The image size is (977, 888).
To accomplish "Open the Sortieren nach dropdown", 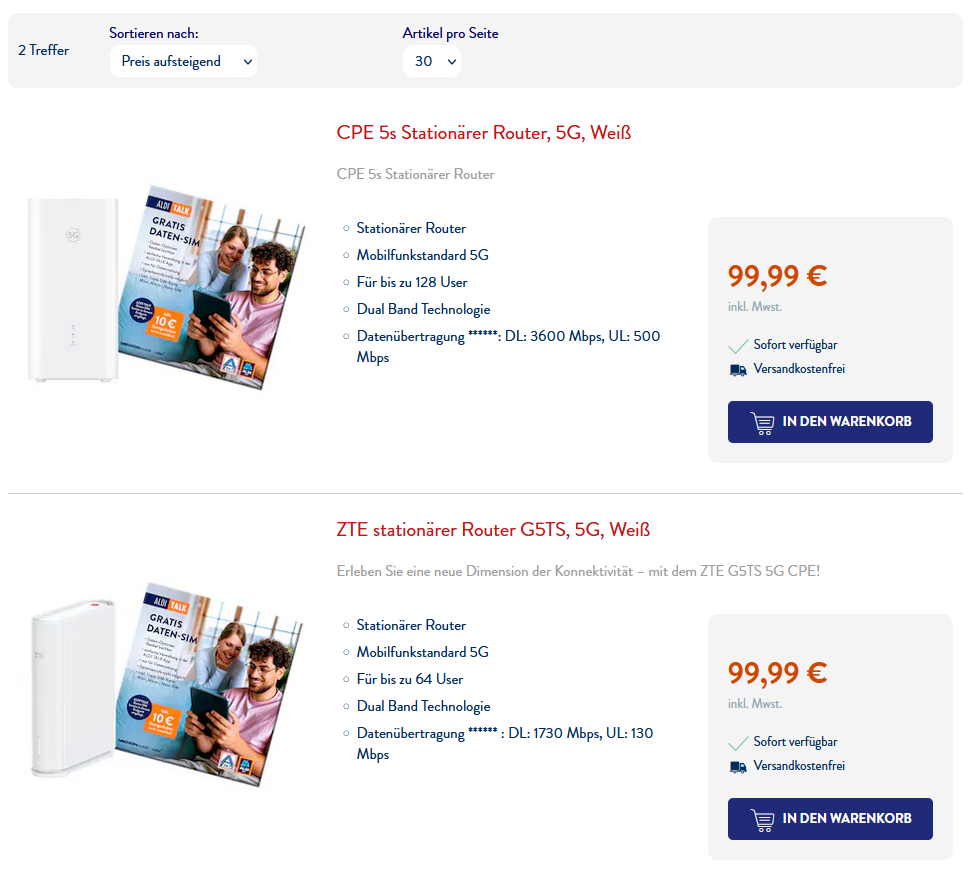I will pos(183,61).
